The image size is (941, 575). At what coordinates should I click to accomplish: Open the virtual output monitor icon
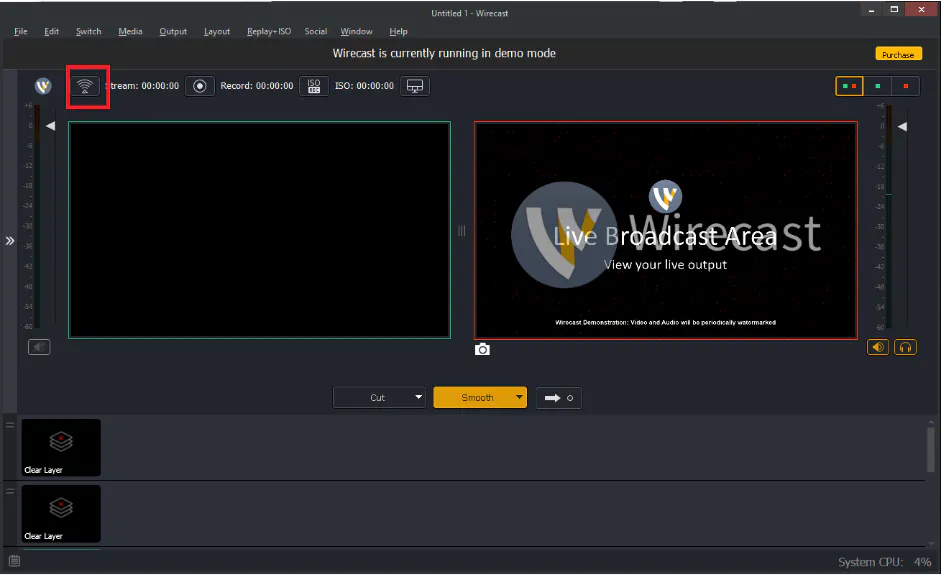415,86
